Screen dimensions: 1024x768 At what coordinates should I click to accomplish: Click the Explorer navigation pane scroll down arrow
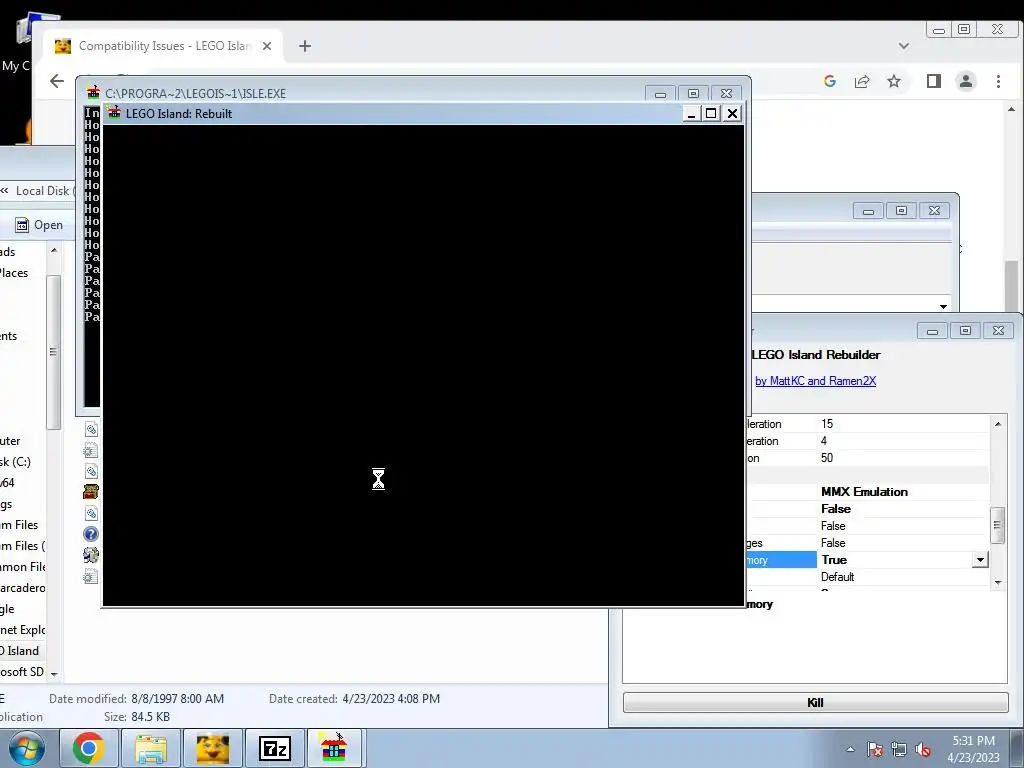point(54,673)
